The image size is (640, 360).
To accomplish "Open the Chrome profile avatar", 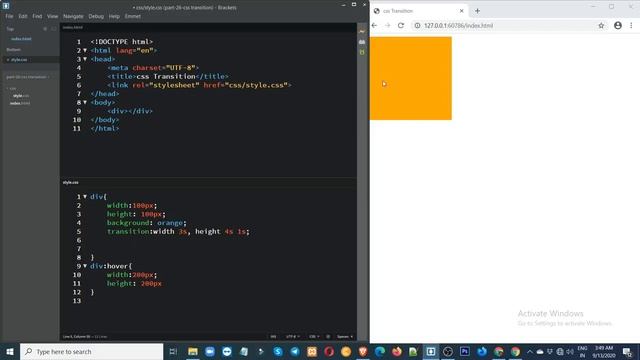I will click(618, 25).
